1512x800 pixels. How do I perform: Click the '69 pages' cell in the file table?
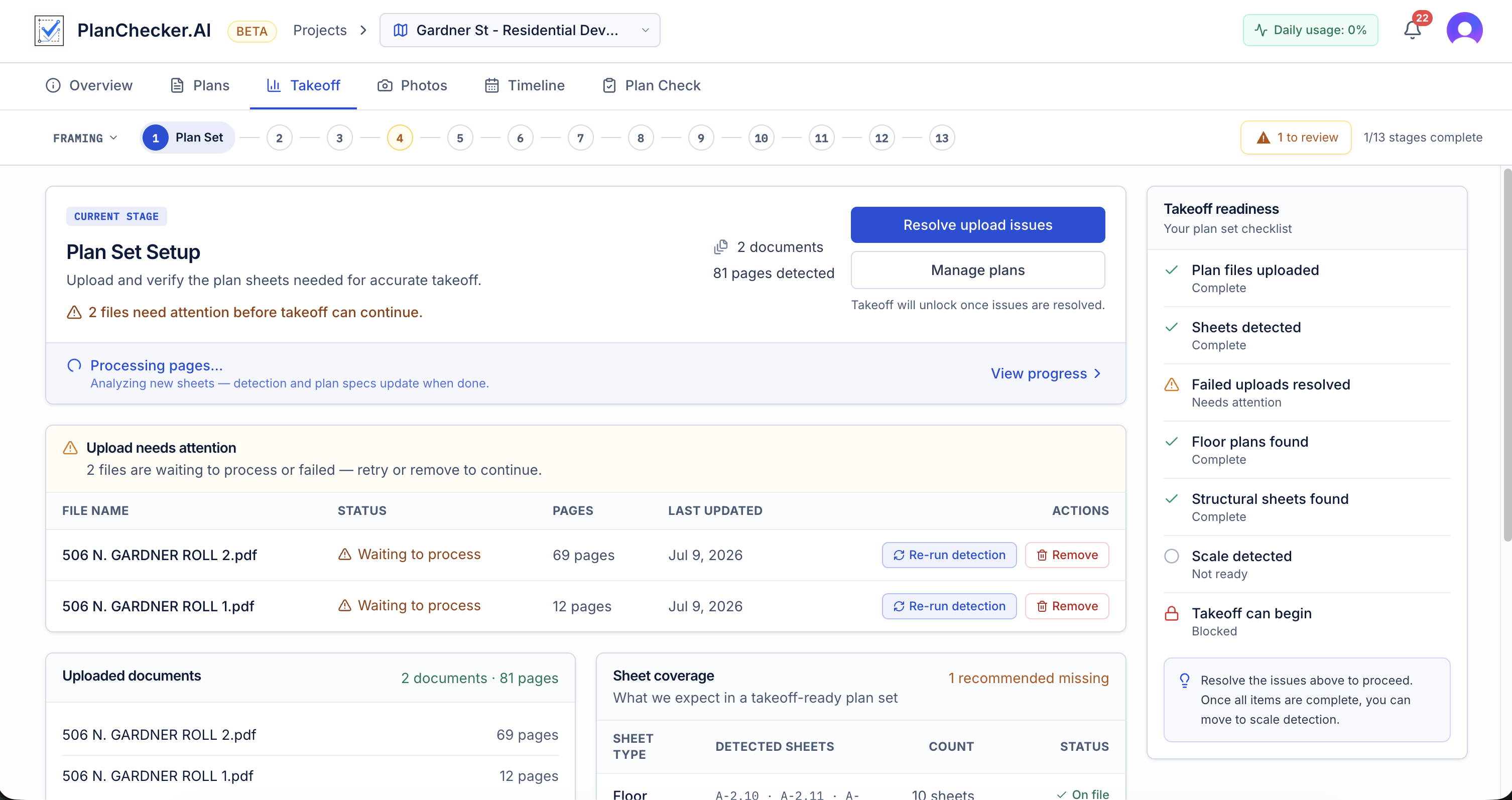click(x=583, y=555)
